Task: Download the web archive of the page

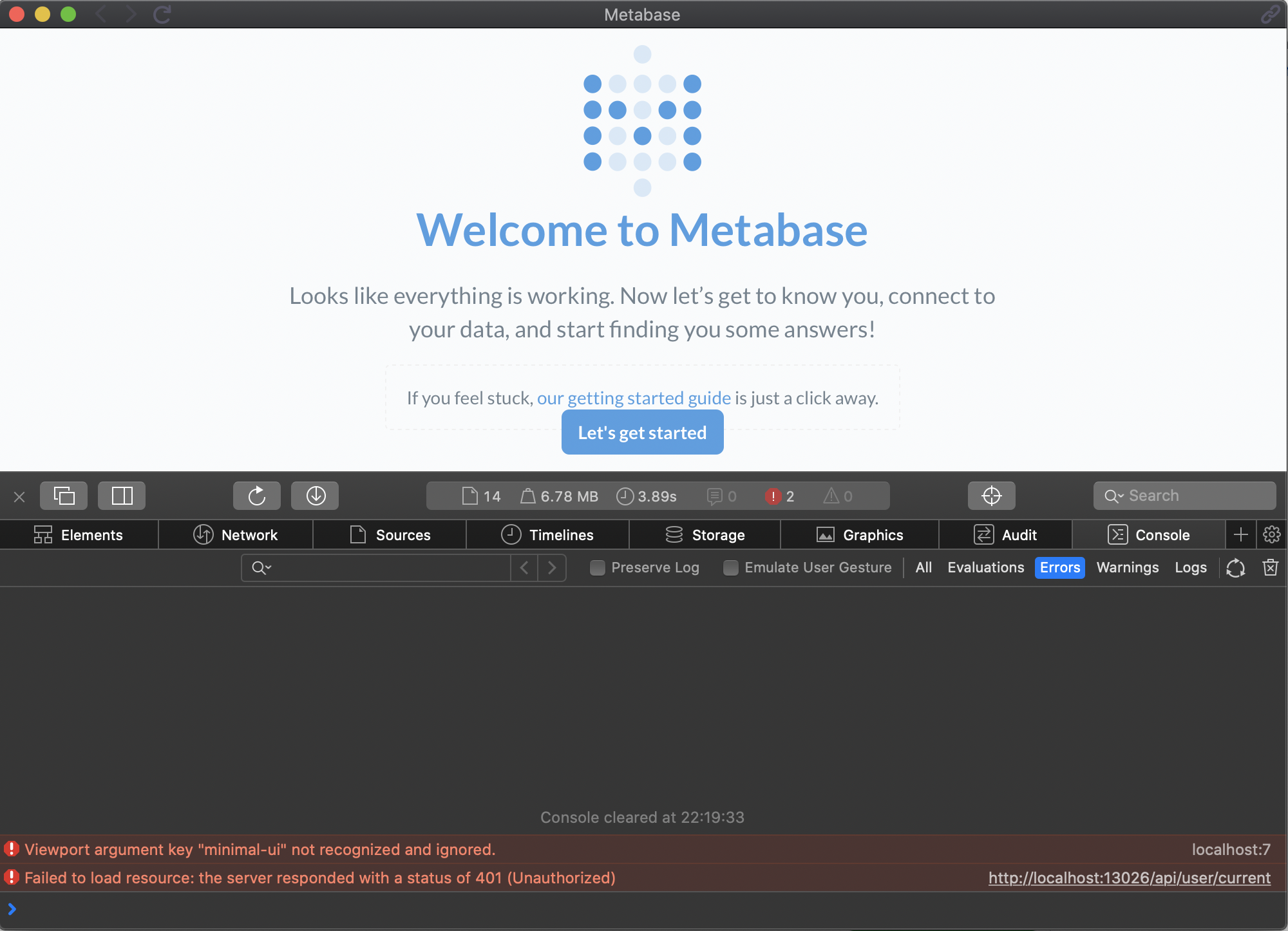Action: click(315, 496)
